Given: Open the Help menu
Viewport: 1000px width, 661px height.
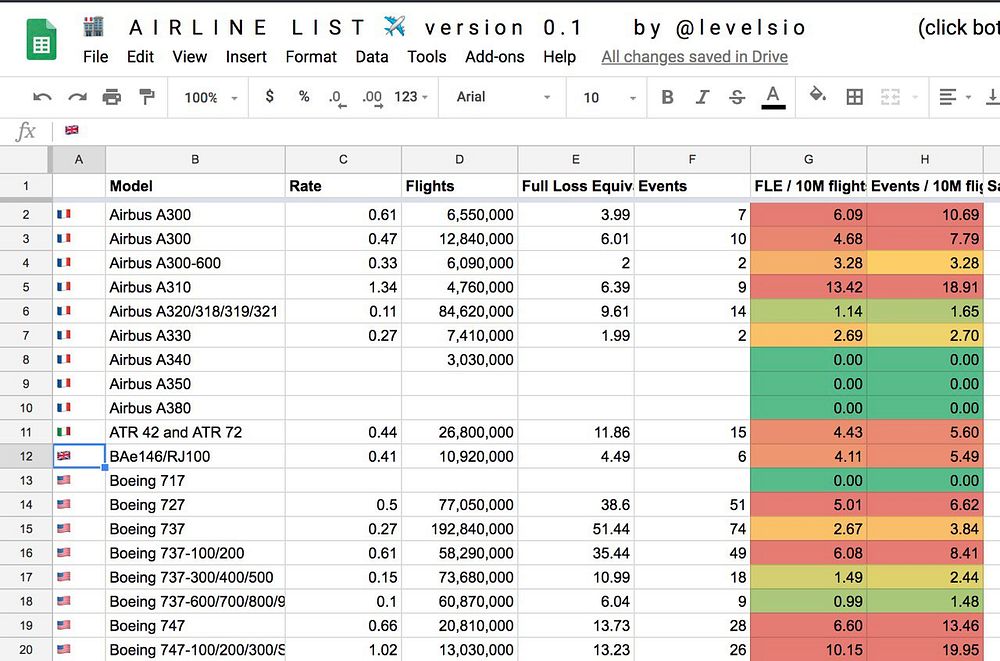Looking at the screenshot, I should 559,57.
